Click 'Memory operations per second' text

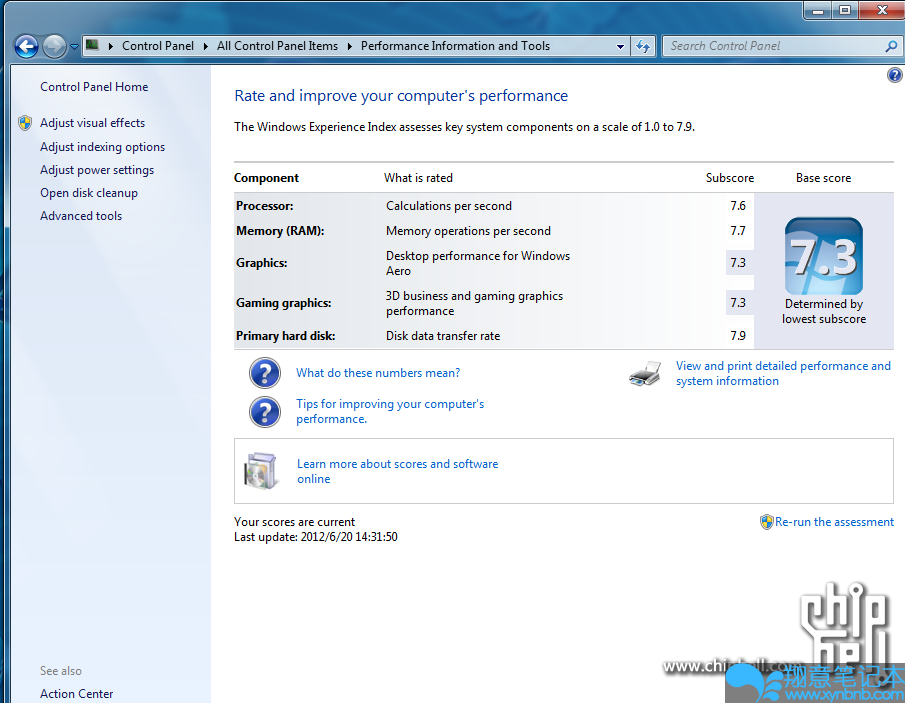[468, 231]
